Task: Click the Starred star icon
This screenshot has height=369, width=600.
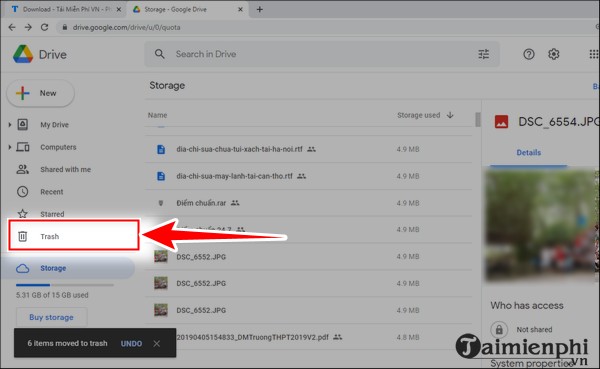Action: click(x=23, y=214)
